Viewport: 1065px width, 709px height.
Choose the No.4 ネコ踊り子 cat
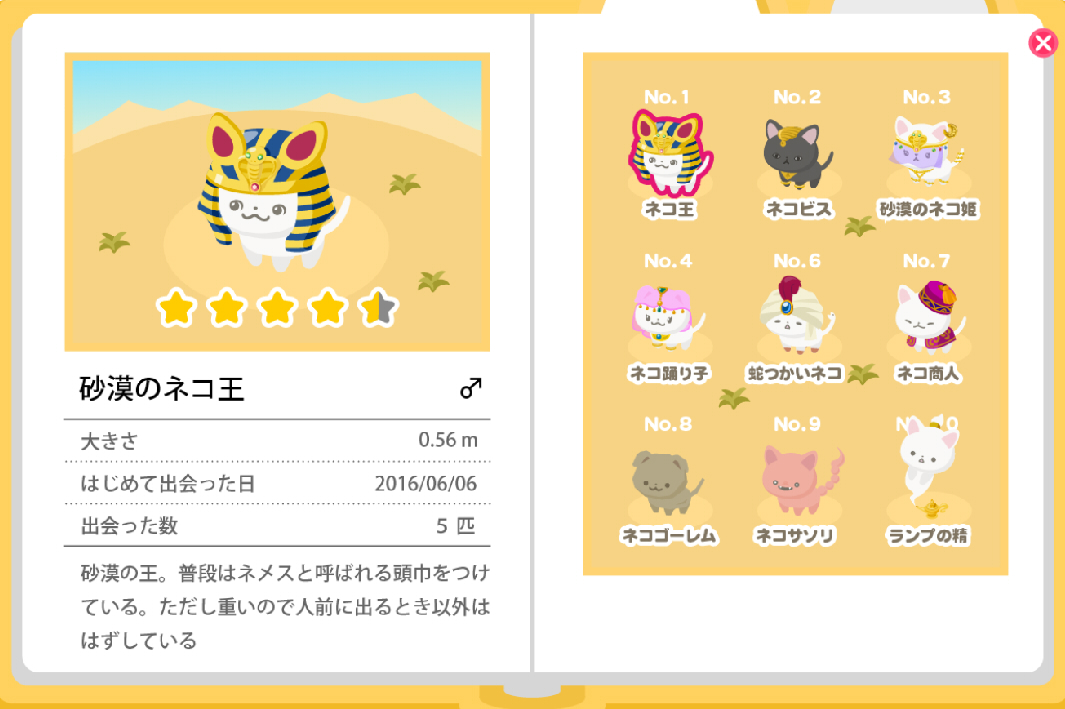[x=668, y=318]
